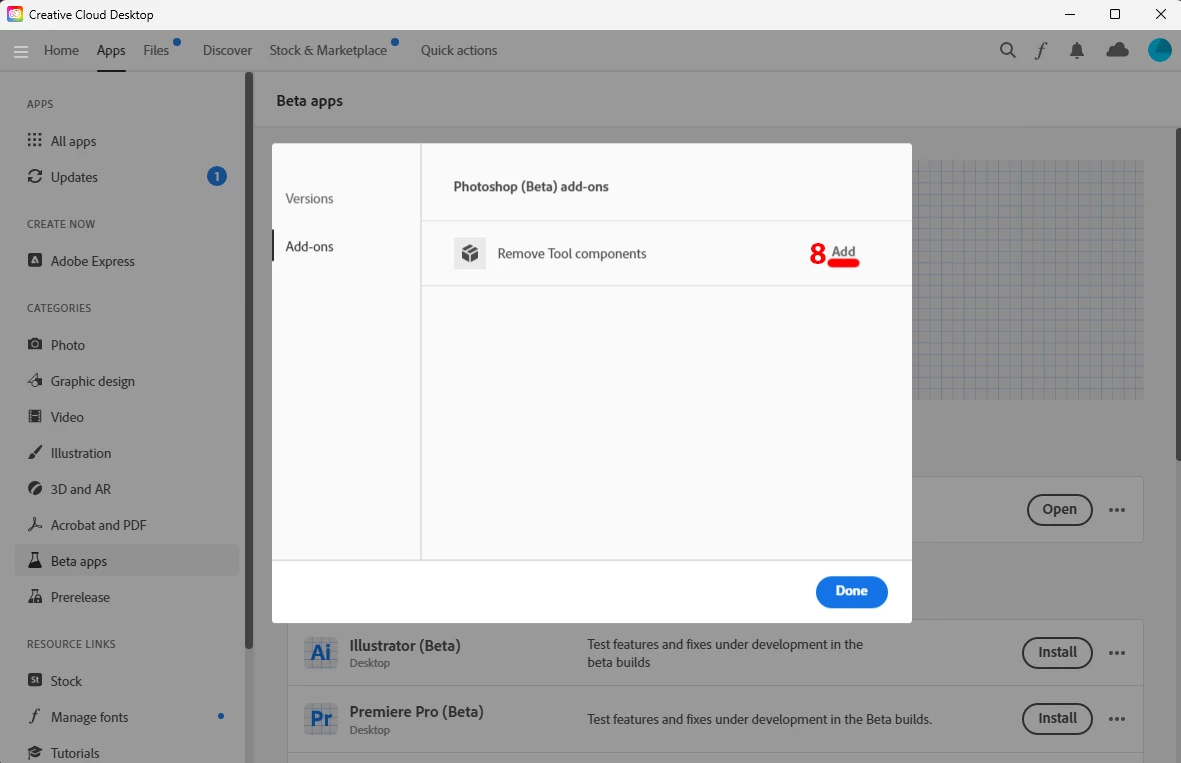
Task: Click the Illustrator beta builds description text
Action: click(725, 653)
